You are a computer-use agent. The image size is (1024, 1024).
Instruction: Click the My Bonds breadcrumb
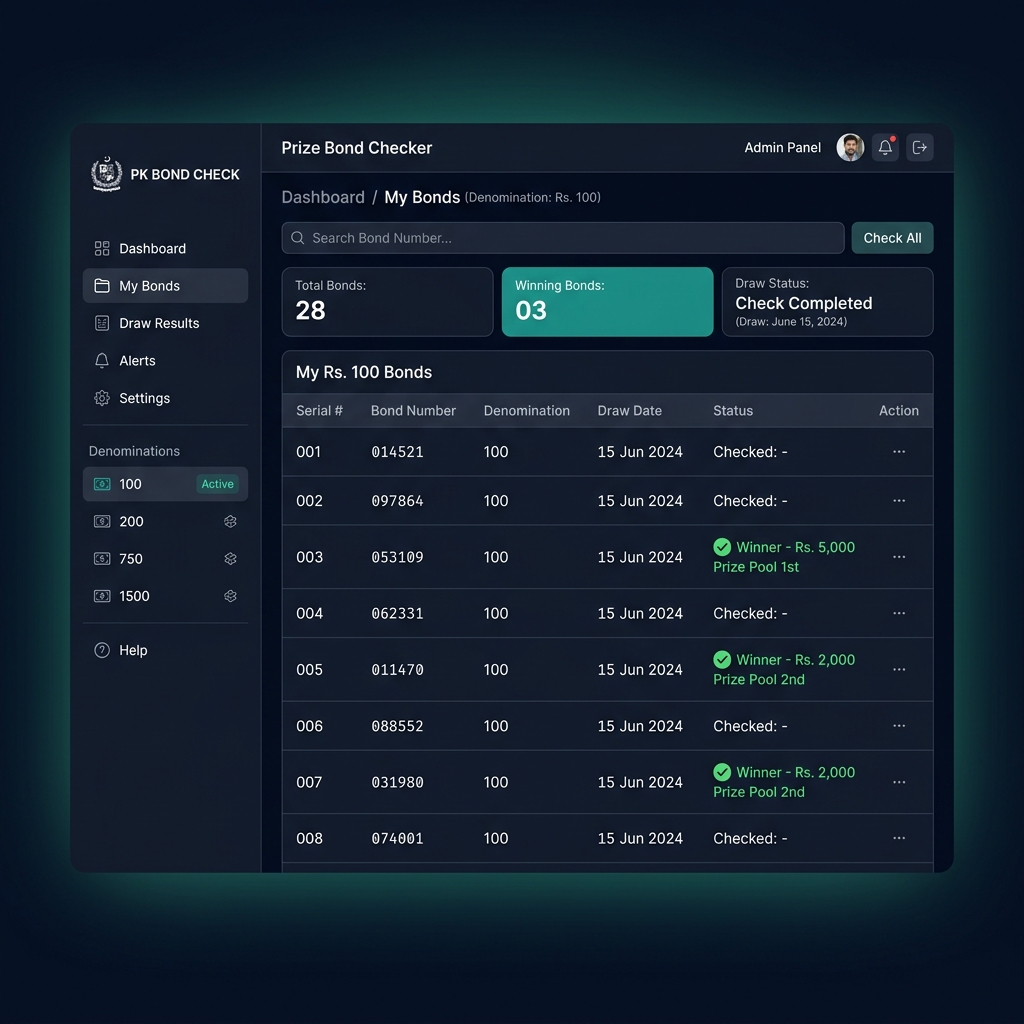click(x=422, y=197)
